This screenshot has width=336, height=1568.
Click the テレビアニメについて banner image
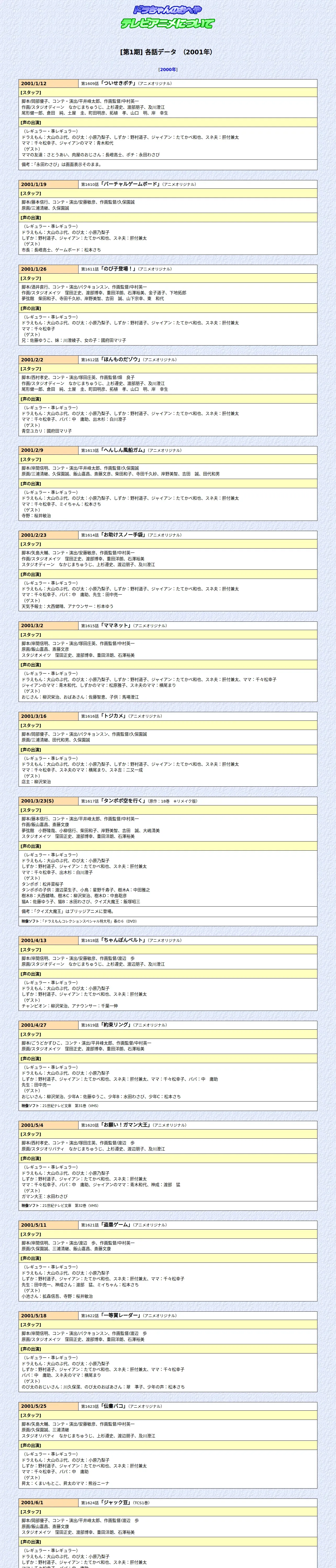(x=168, y=23)
